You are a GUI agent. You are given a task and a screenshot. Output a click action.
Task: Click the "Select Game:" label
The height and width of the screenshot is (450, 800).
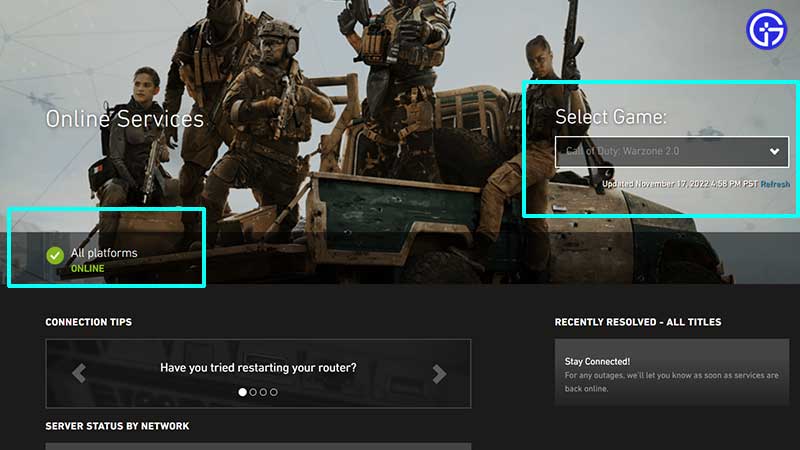pyautogui.click(x=611, y=117)
